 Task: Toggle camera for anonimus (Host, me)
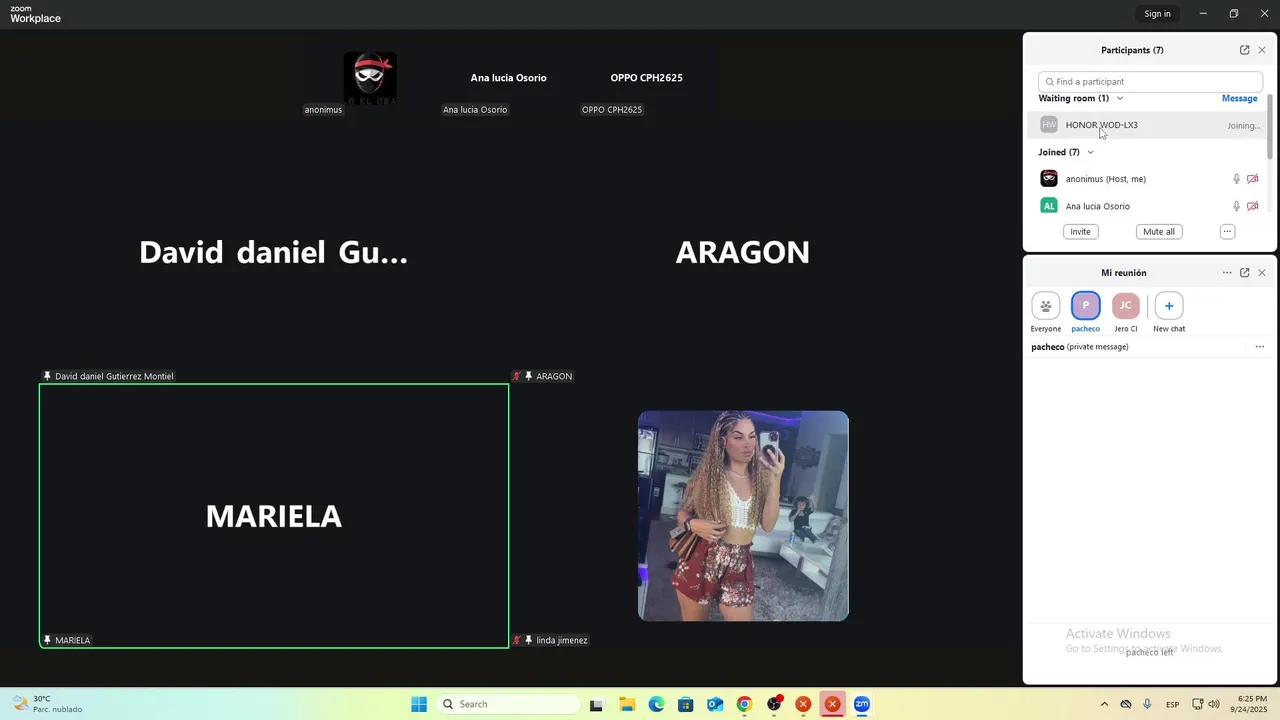[x=1253, y=179]
